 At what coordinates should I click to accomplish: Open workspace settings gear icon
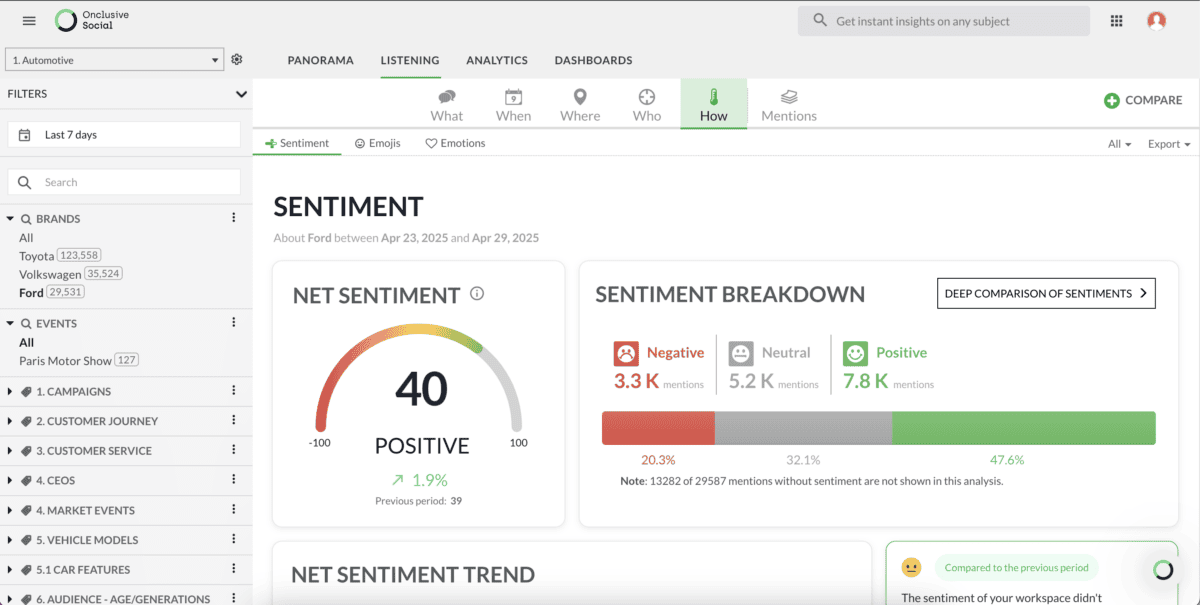click(237, 59)
